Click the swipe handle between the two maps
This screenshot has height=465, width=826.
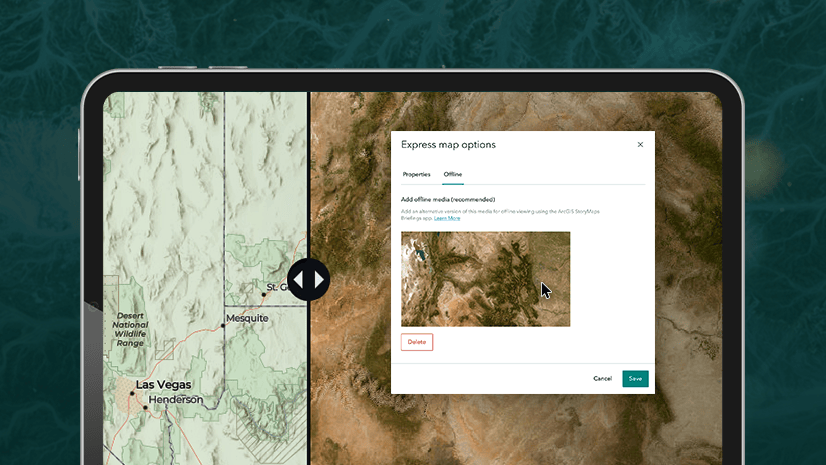click(309, 280)
